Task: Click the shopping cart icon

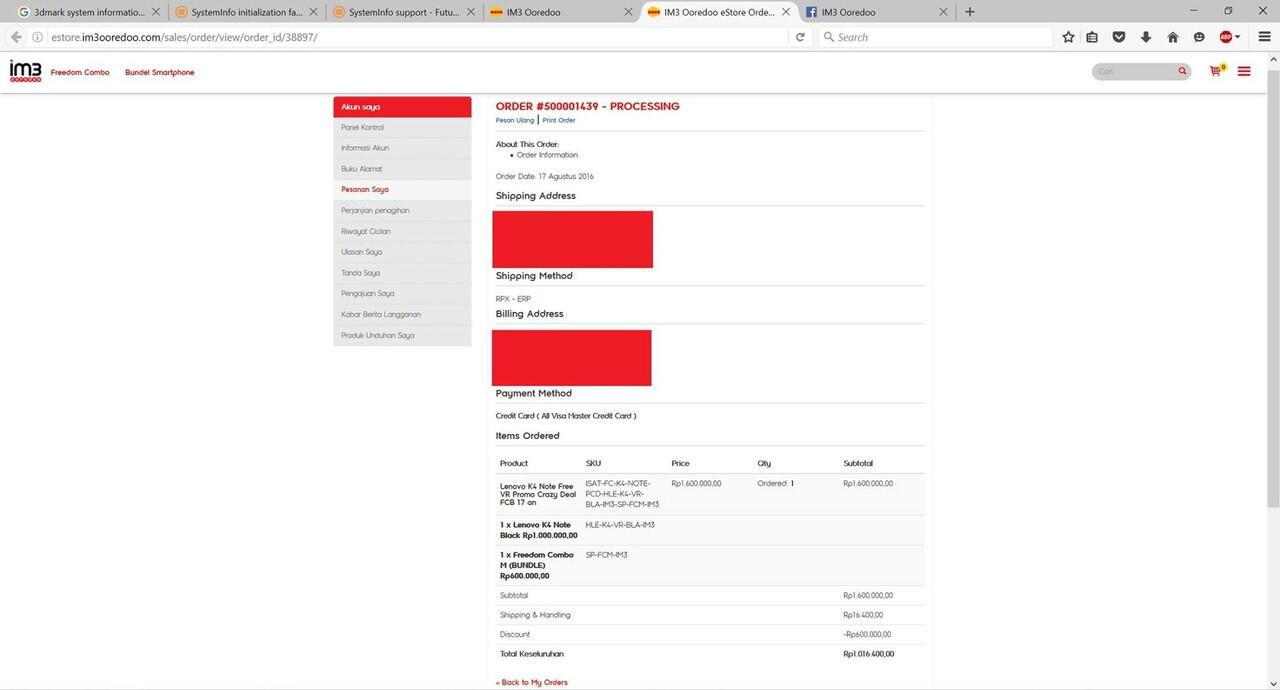Action: [x=1216, y=71]
